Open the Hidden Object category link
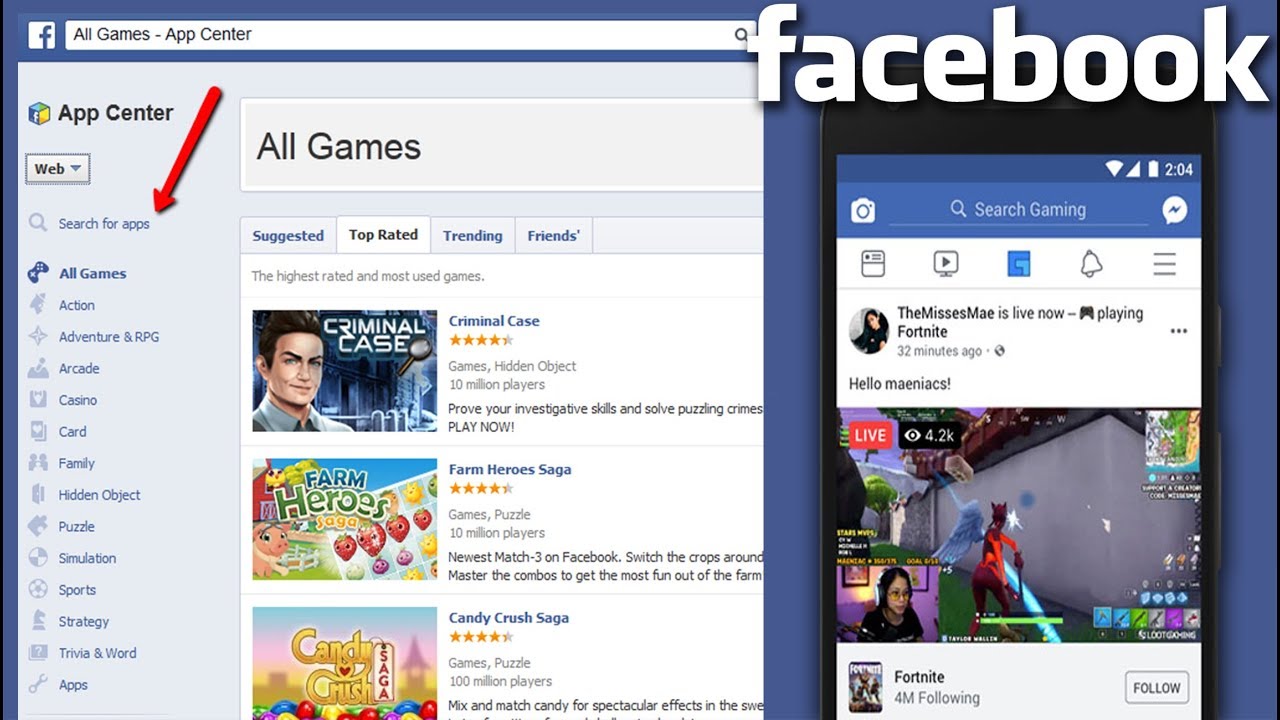 coord(99,495)
